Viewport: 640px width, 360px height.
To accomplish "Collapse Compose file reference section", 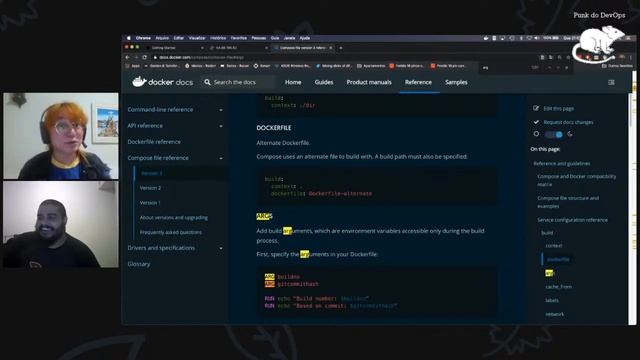I will (x=221, y=158).
